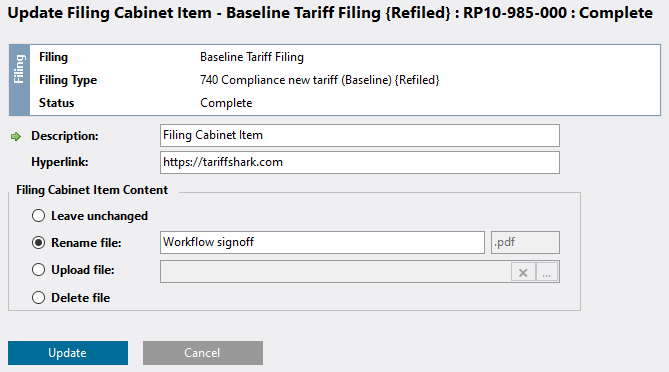Viewport: 669px width, 372px height.
Task: Select the Leave unchanged radio option
Action: pos(38,216)
